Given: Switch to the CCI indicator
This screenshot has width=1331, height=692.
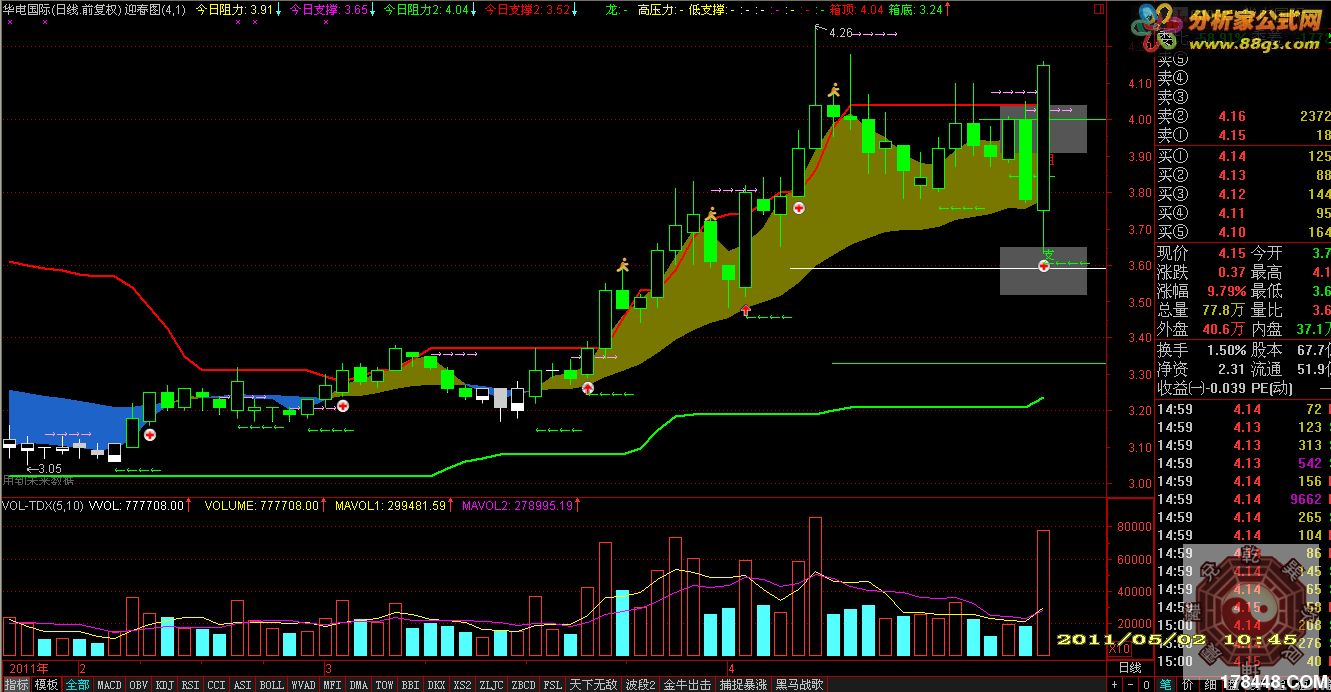Looking at the screenshot, I should (x=217, y=685).
